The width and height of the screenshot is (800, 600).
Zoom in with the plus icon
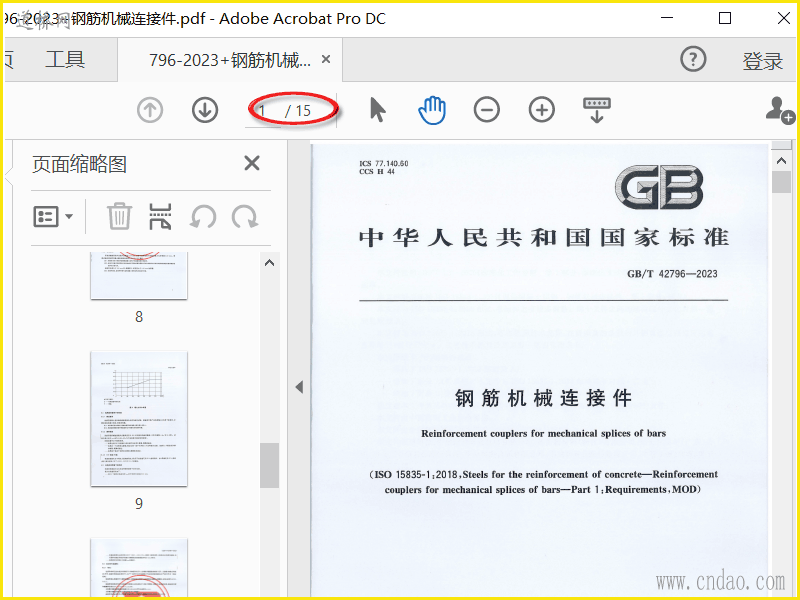542,110
